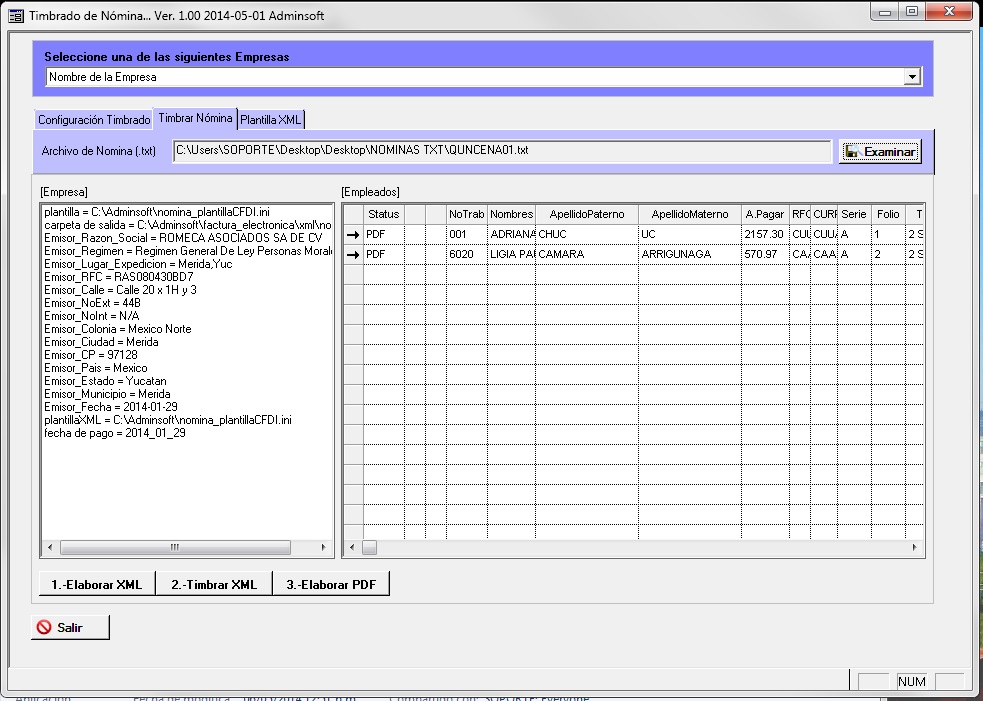Viewport: 983px width, 701px height.
Task: Click the Emisor_Fecha = 2014-01-29 line
Action: click(x=111, y=407)
